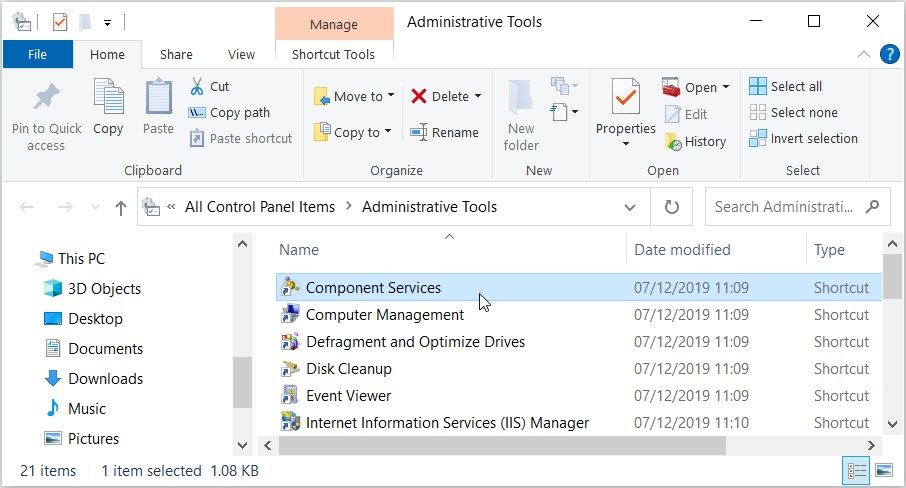The height and width of the screenshot is (488, 906).
Task: Click the search magnifier icon
Action: point(872,207)
